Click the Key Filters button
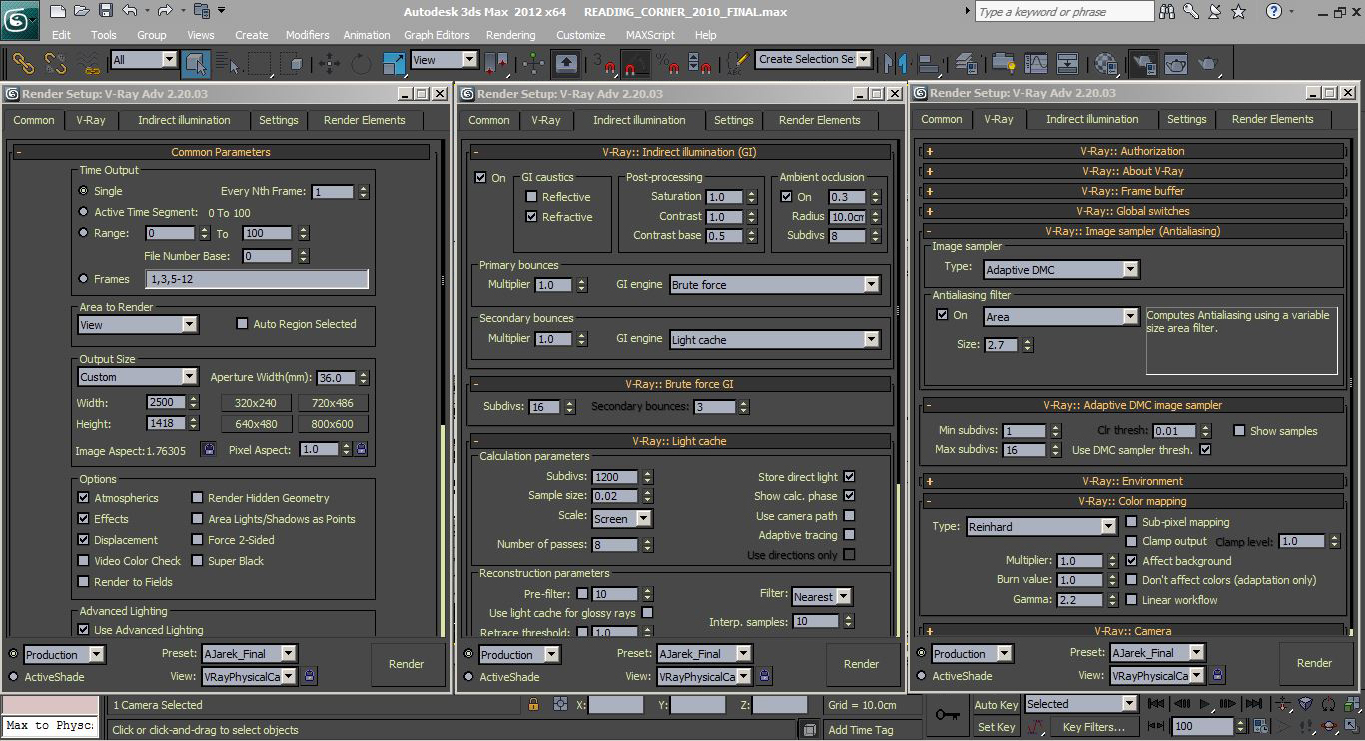Screen dimensions: 1365x741 point(1095,727)
